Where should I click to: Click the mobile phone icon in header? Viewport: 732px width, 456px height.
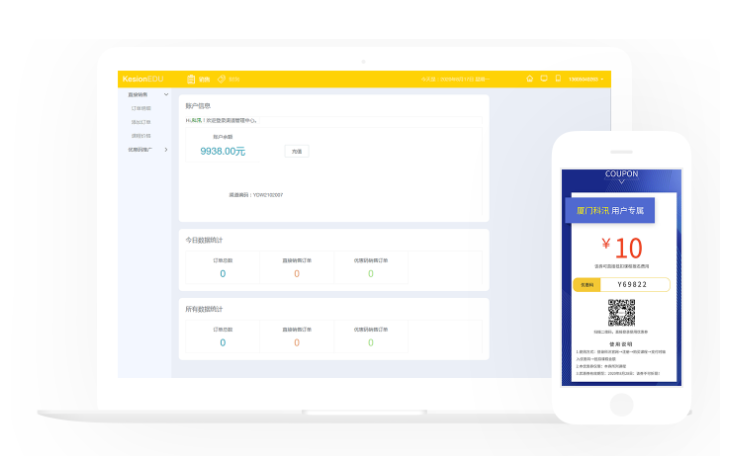pos(558,78)
